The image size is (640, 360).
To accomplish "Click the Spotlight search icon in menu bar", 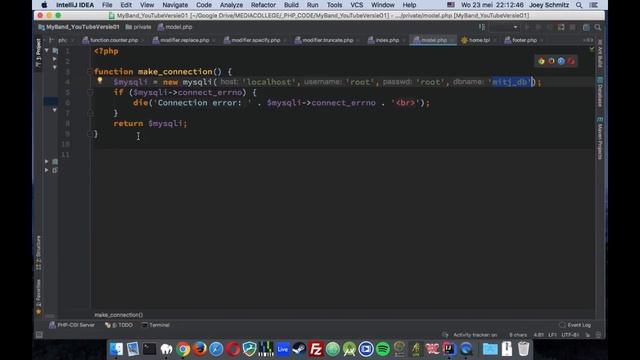I will point(579,5).
